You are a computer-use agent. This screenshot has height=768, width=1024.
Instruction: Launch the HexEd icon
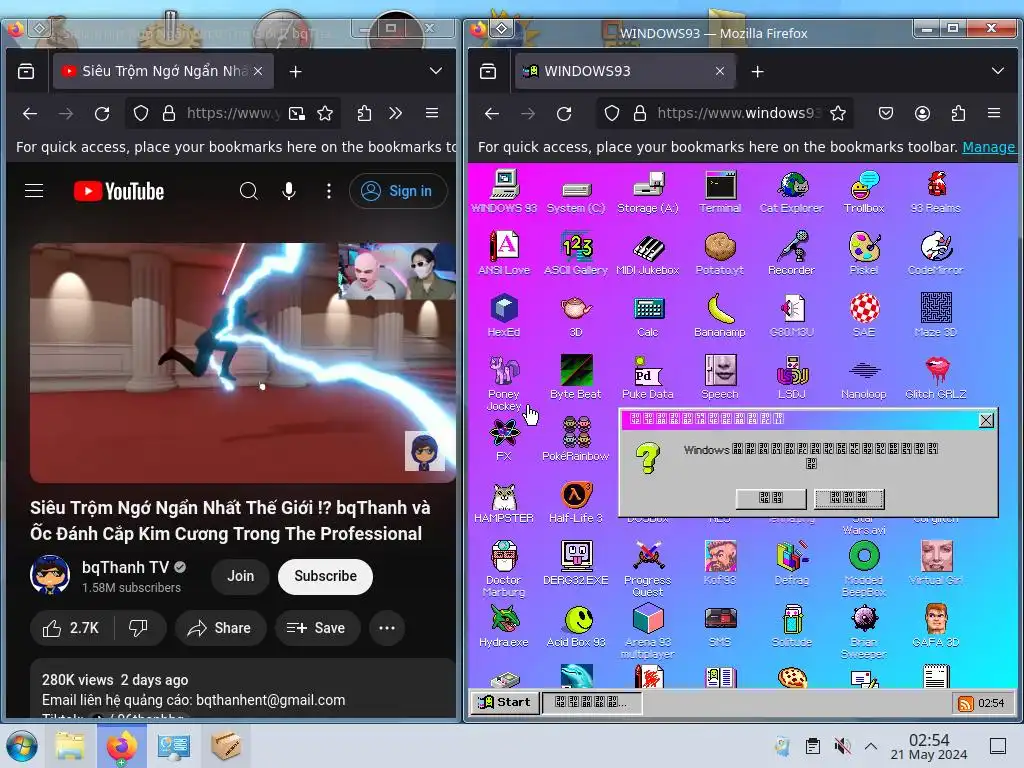504,315
